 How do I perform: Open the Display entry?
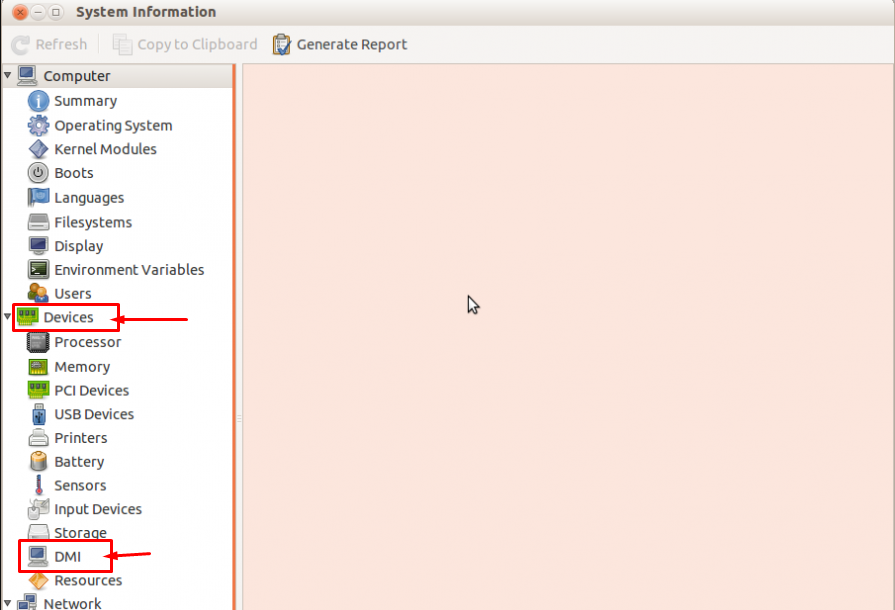coord(79,246)
